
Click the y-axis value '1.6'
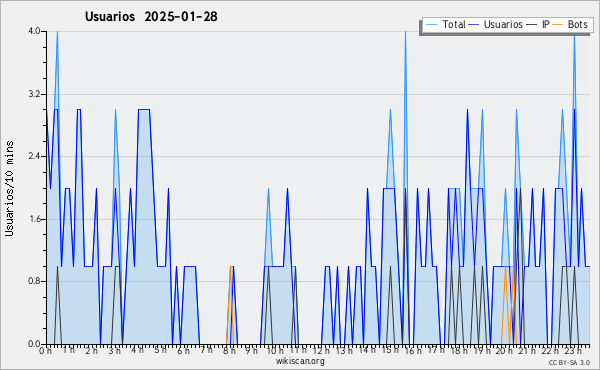[34, 219]
